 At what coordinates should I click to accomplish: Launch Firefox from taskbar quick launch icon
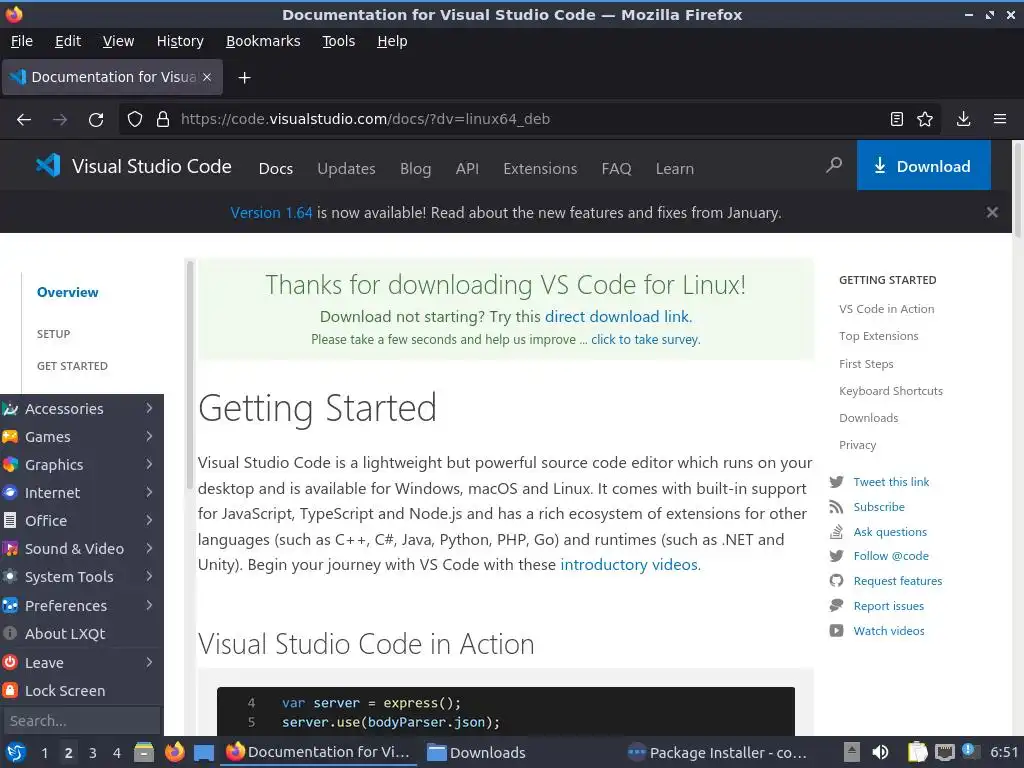click(x=174, y=753)
